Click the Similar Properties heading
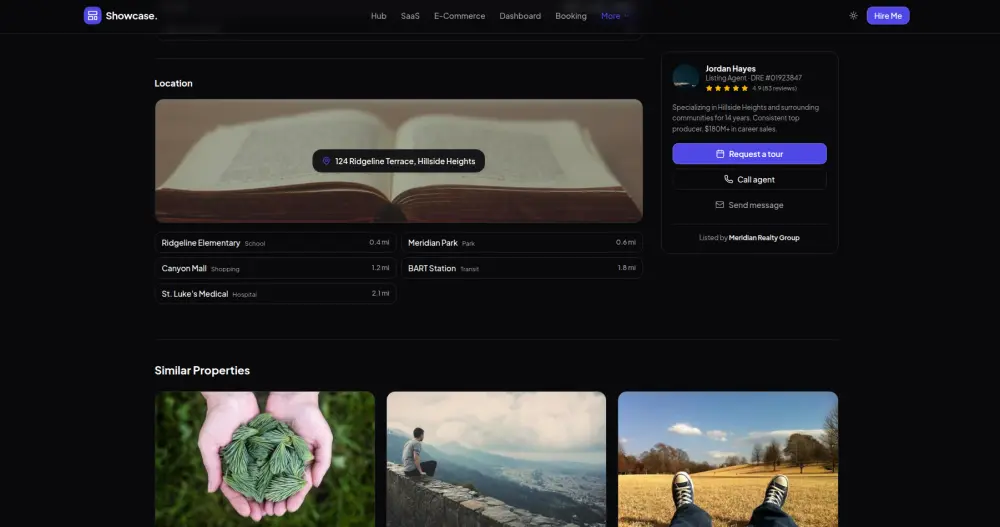Screen dimensions: 1000x527 202,370
